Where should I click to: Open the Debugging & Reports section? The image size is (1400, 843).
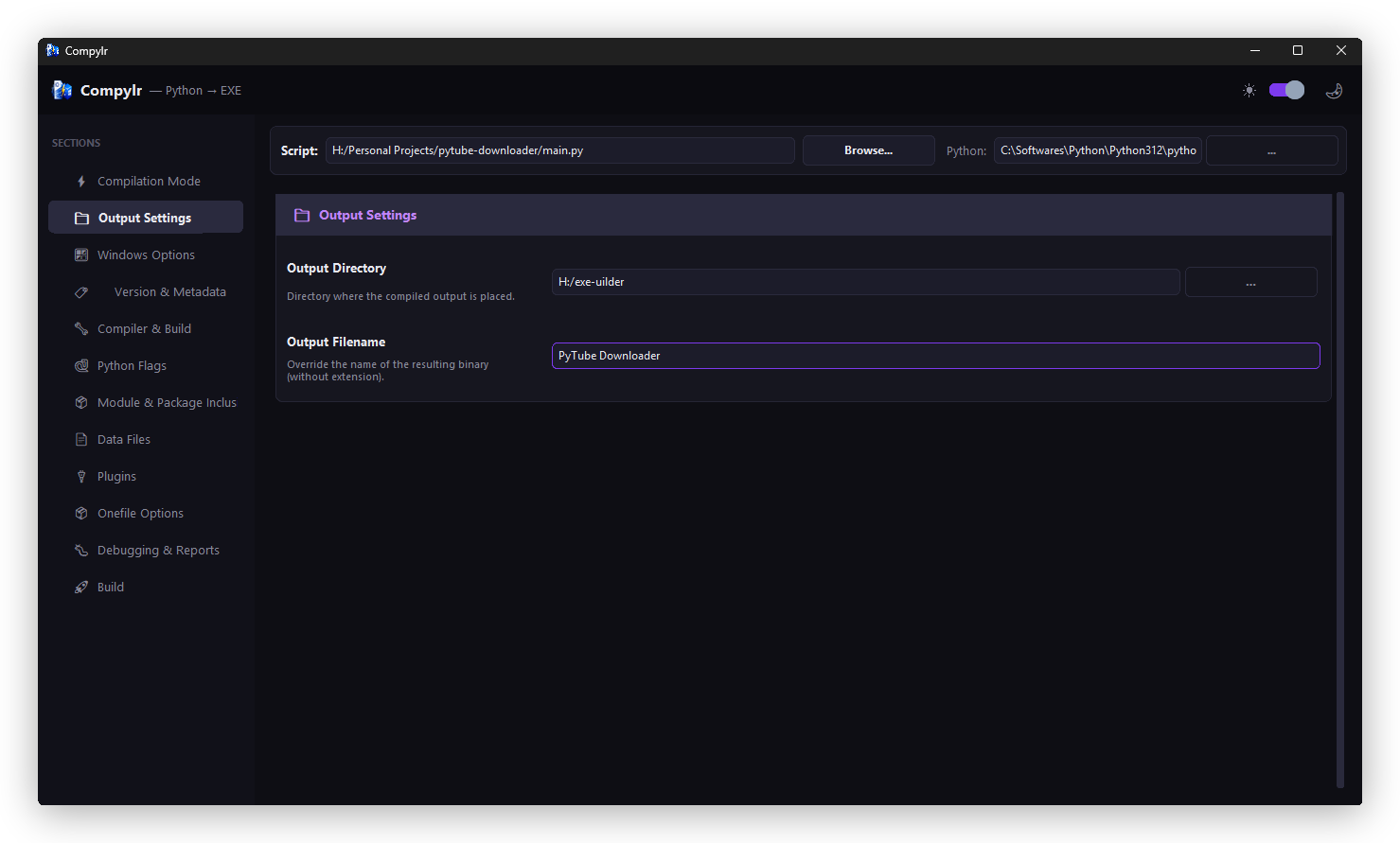click(146, 551)
